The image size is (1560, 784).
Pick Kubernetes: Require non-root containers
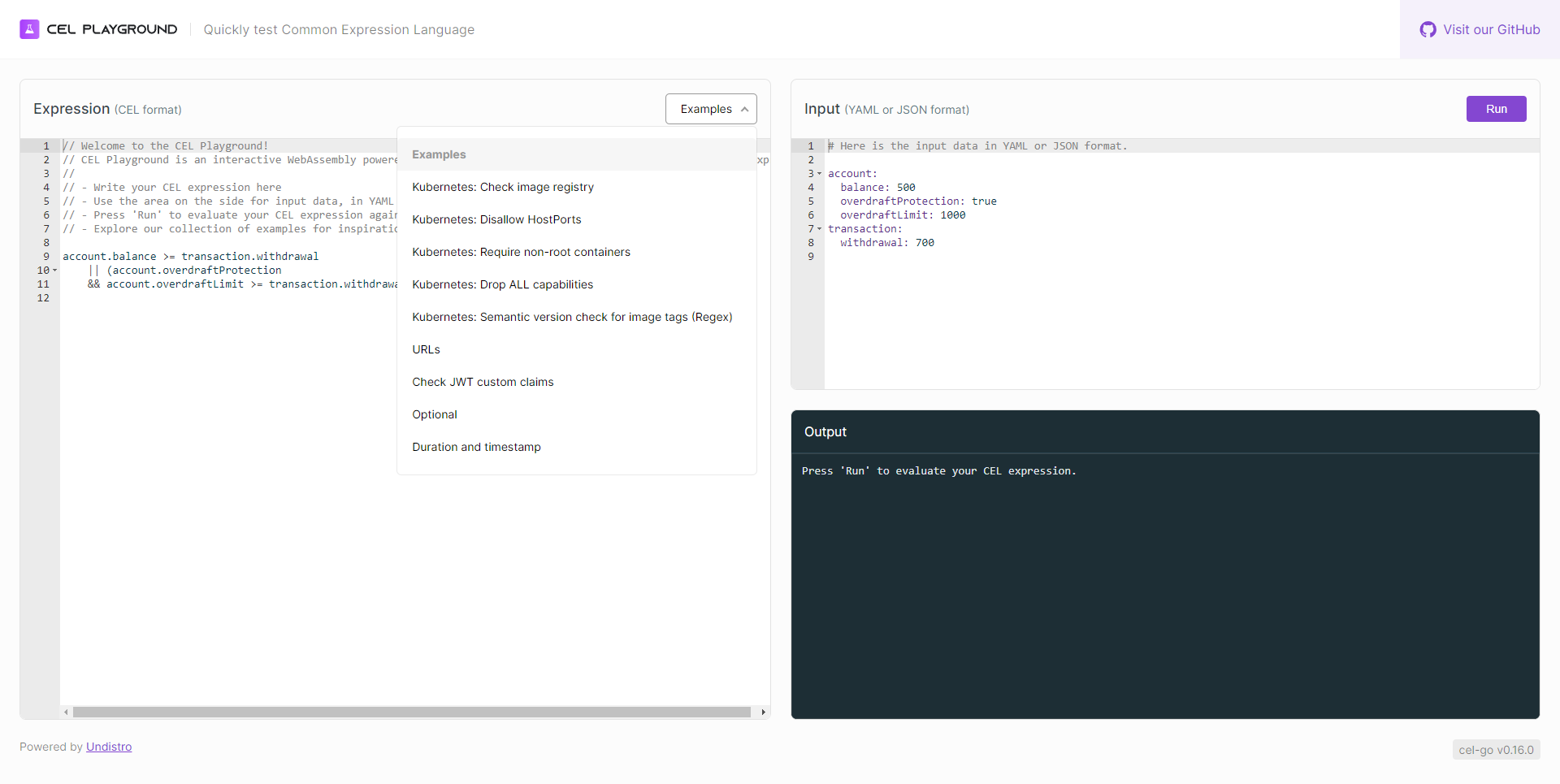coord(521,252)
